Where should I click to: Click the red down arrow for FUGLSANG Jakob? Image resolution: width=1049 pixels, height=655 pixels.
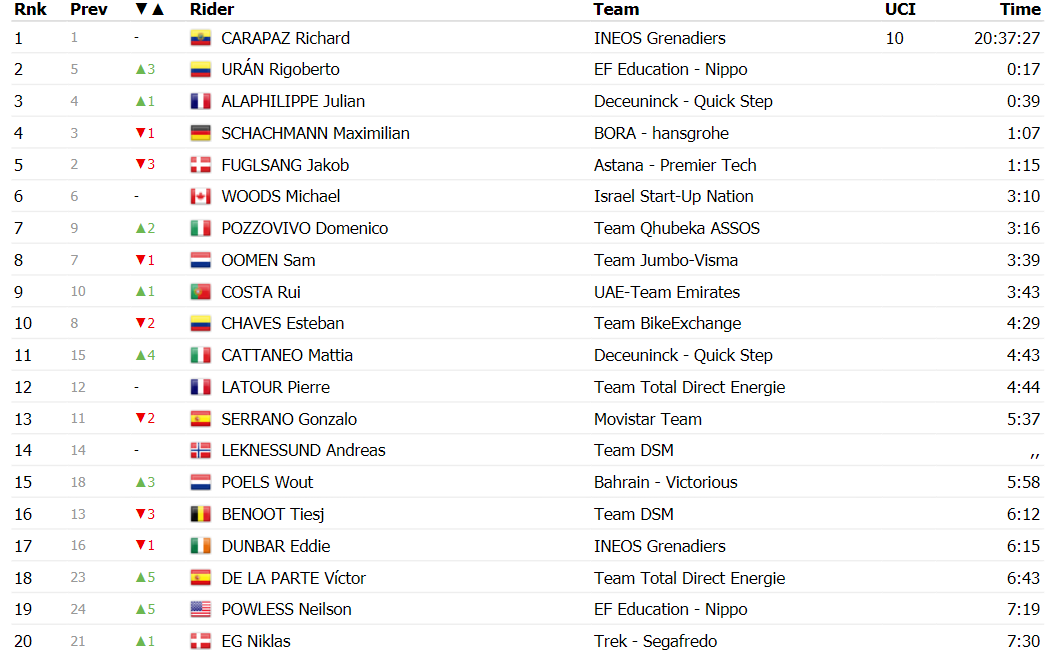click(140, 165)
